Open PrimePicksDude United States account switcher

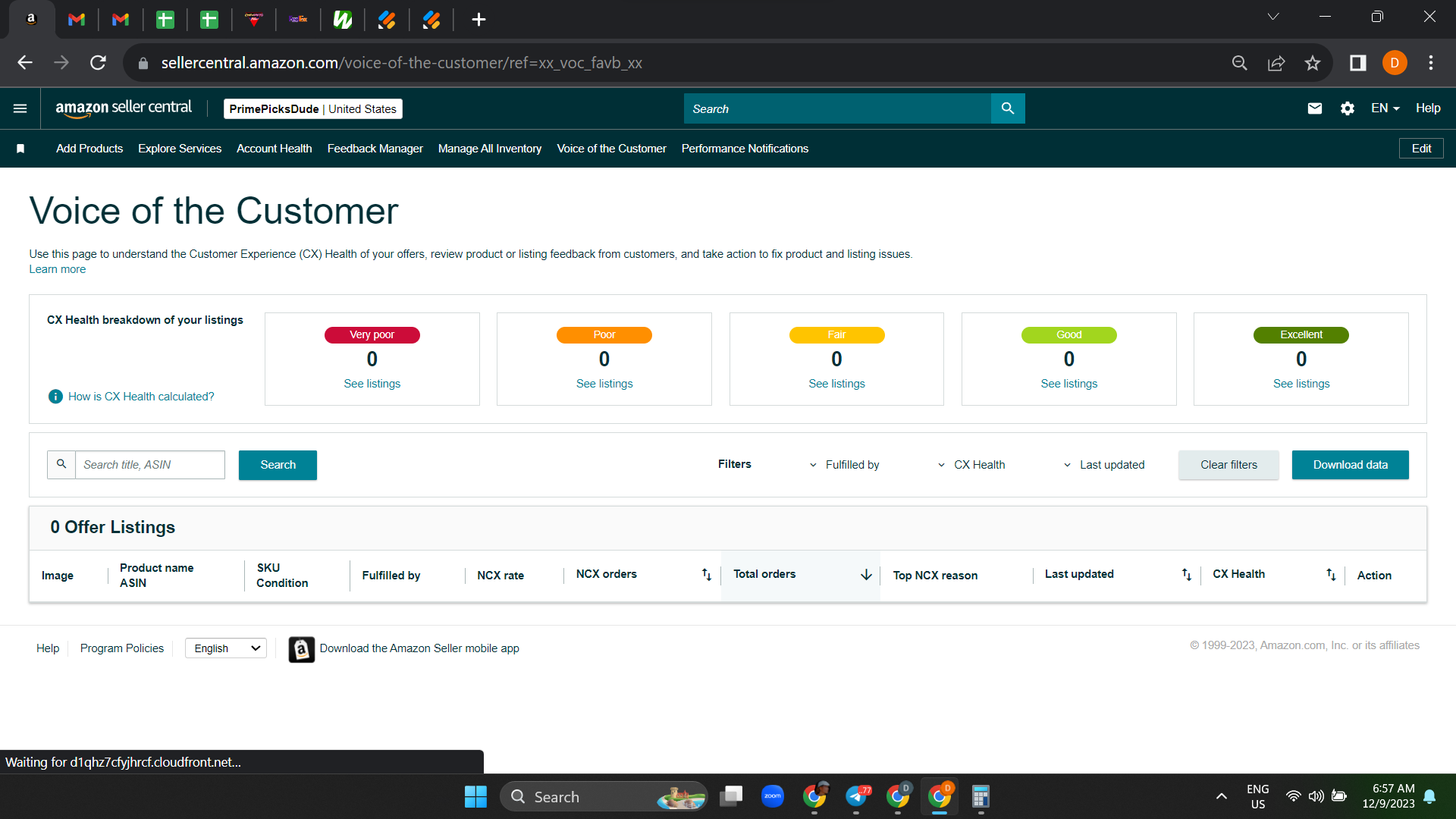(313, 109)
